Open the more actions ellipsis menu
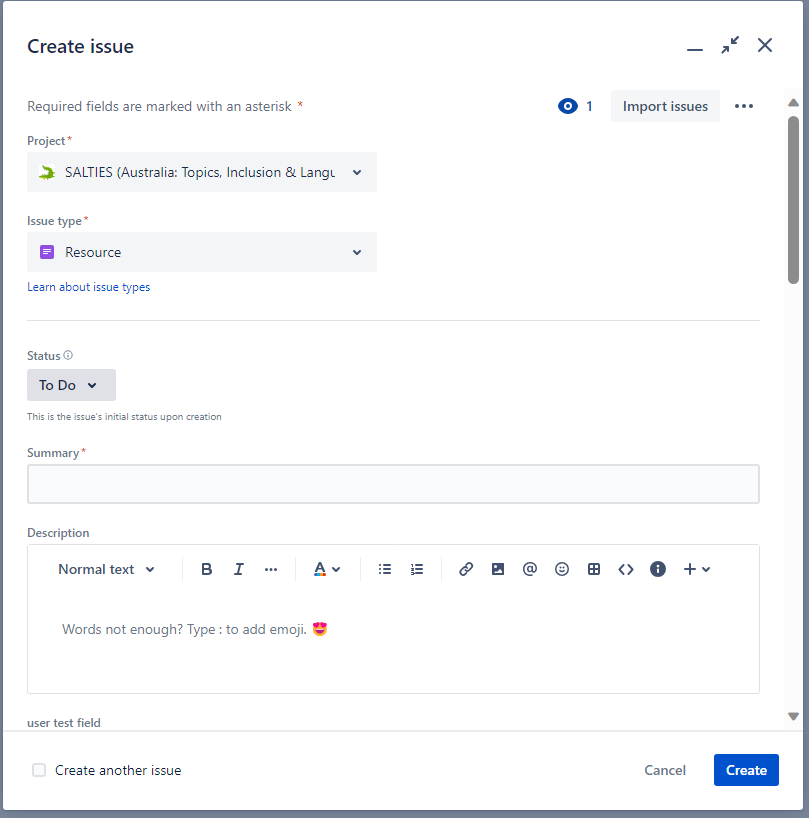 [743, 106]
